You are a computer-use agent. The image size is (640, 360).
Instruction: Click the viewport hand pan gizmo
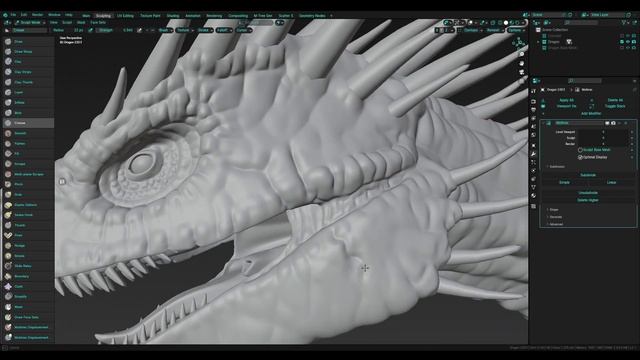[x=522, y=63]
